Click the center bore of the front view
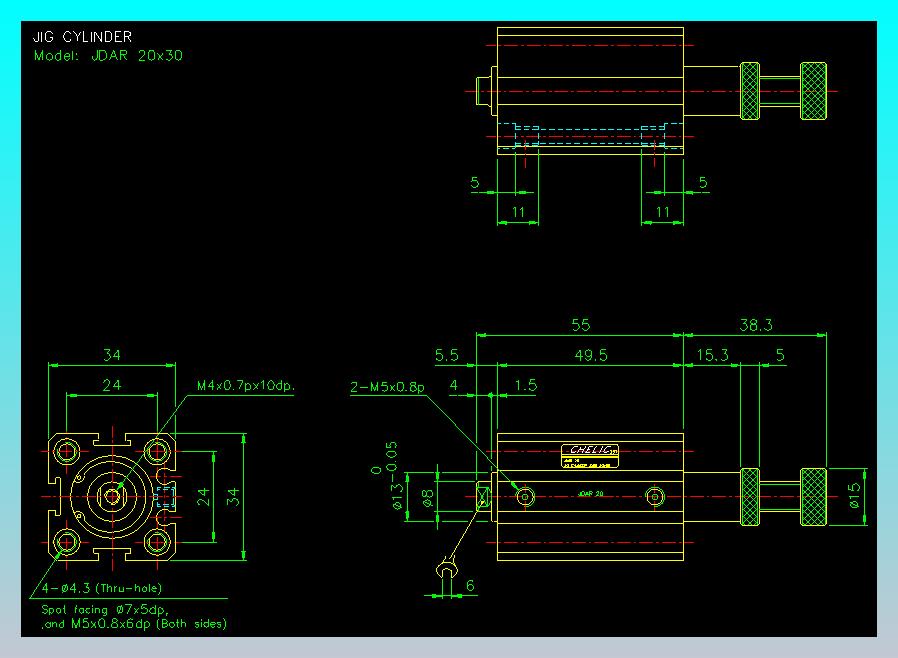898x658 pixels. point(112,495)
